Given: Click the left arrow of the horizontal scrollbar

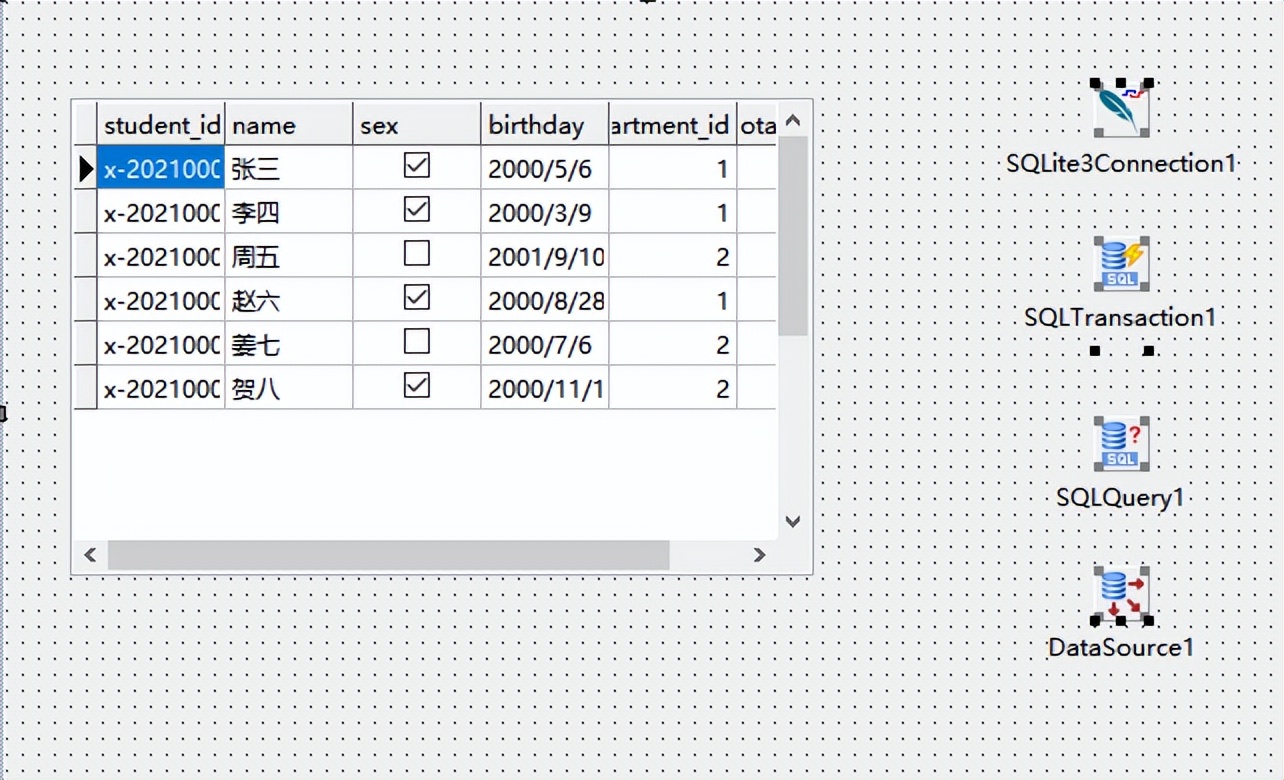Looking at the screenshot, I should 90,555.
